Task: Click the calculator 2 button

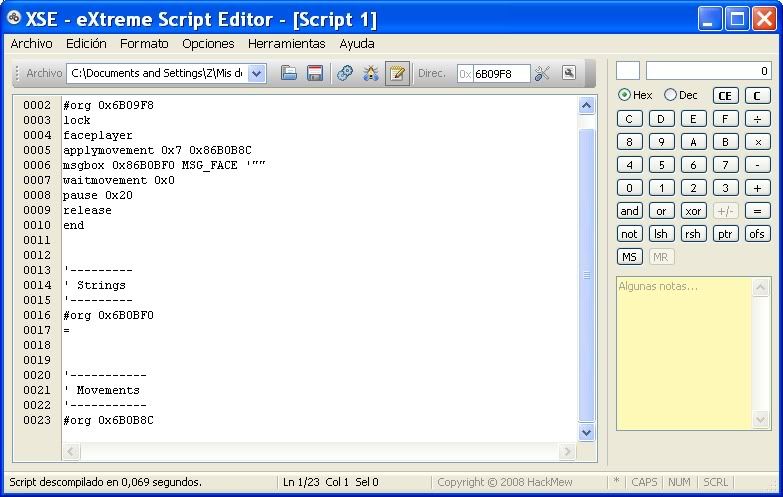Action: pyautogui.click(x=693, y=188)
